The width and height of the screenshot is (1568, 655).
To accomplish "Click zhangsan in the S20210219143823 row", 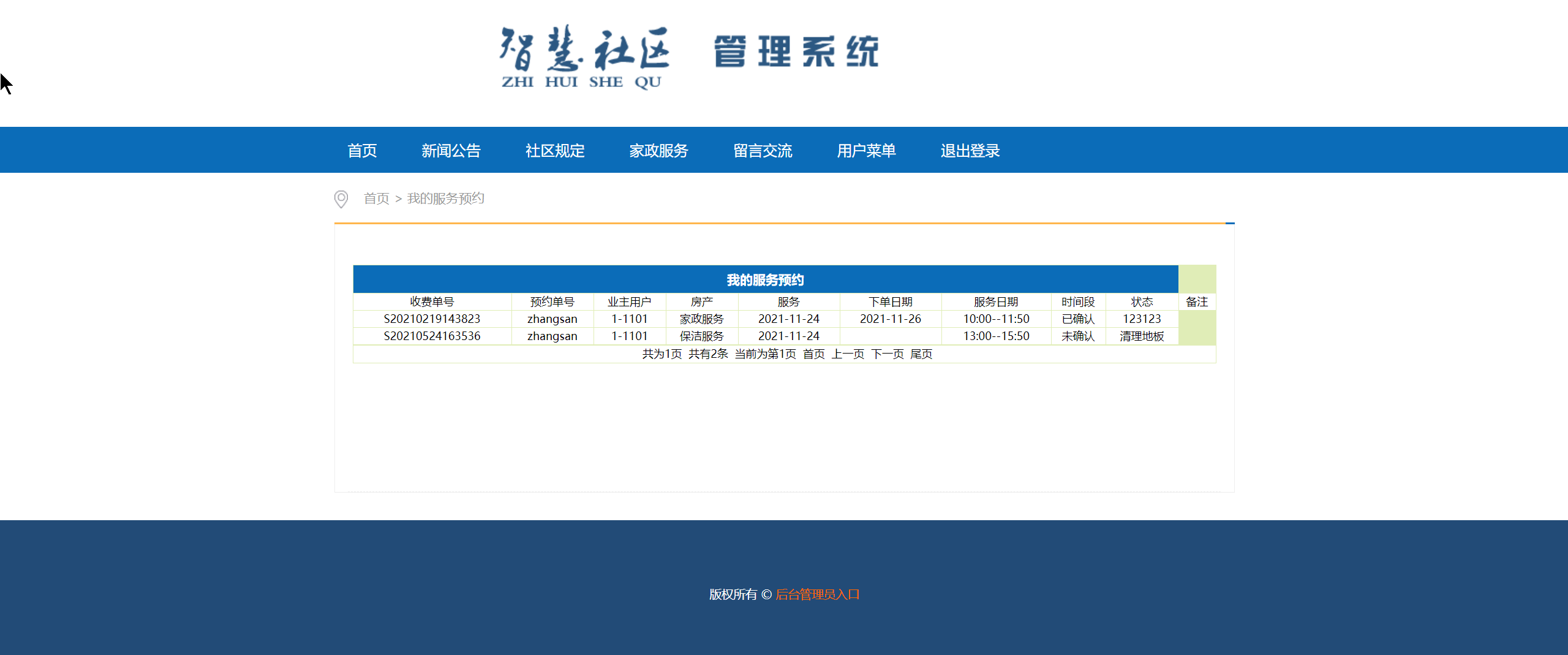I will (x=552, y=319).
